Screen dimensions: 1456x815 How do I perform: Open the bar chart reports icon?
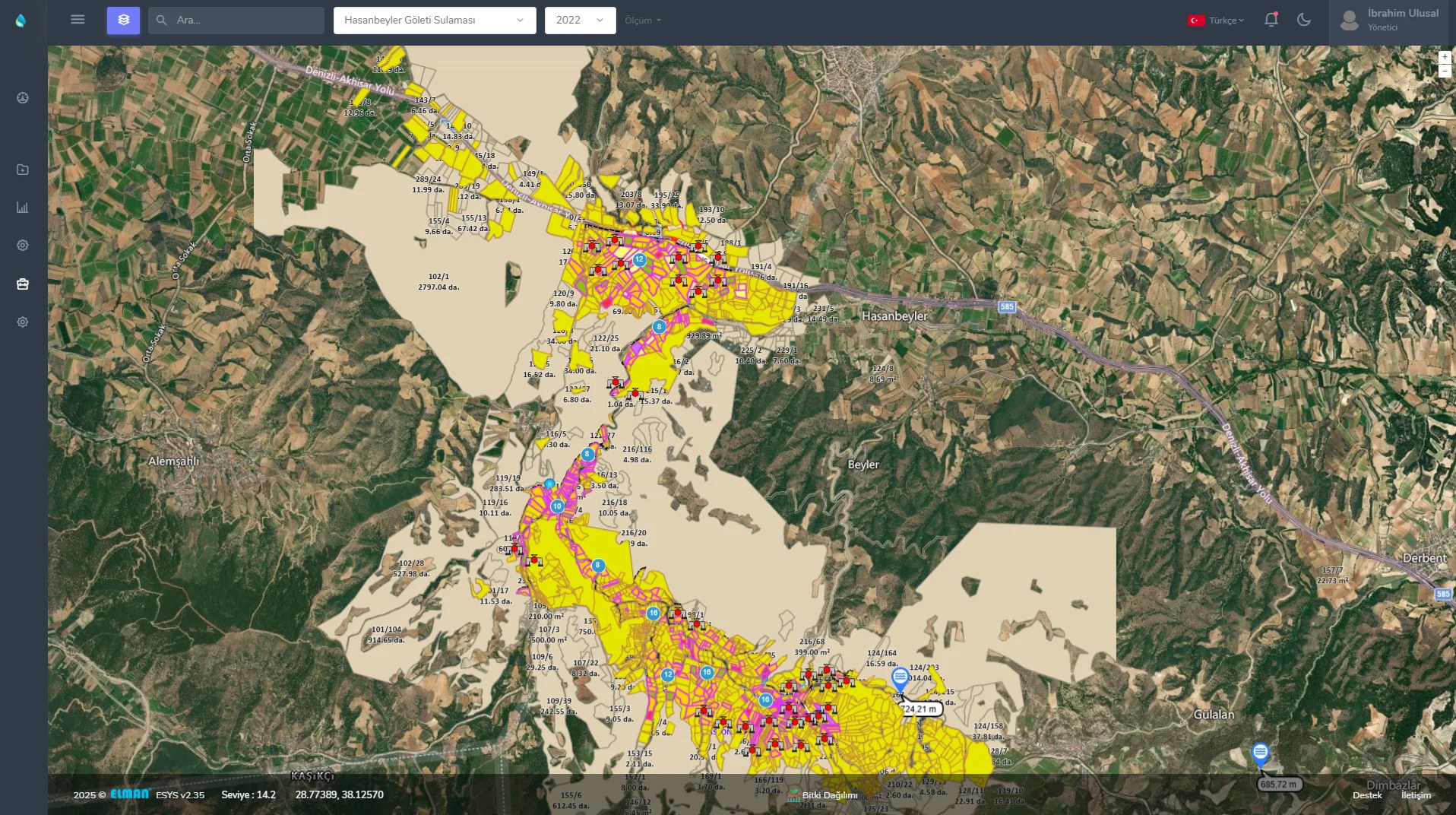point(23,208)
